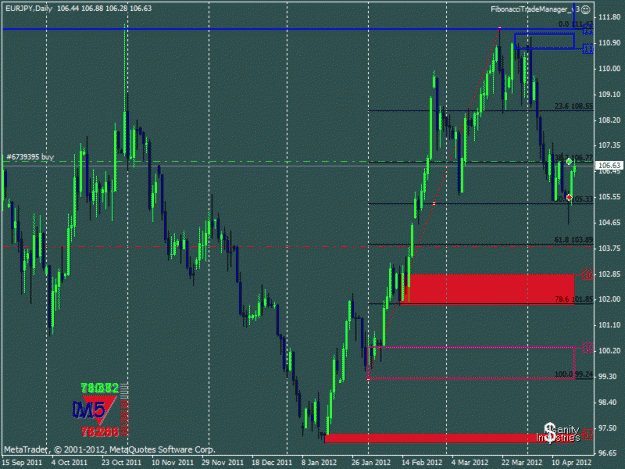The image size is (625, 469).
Task: Select the 38.2 106.77 Fibonacci level label
Action: click(574, 158)
